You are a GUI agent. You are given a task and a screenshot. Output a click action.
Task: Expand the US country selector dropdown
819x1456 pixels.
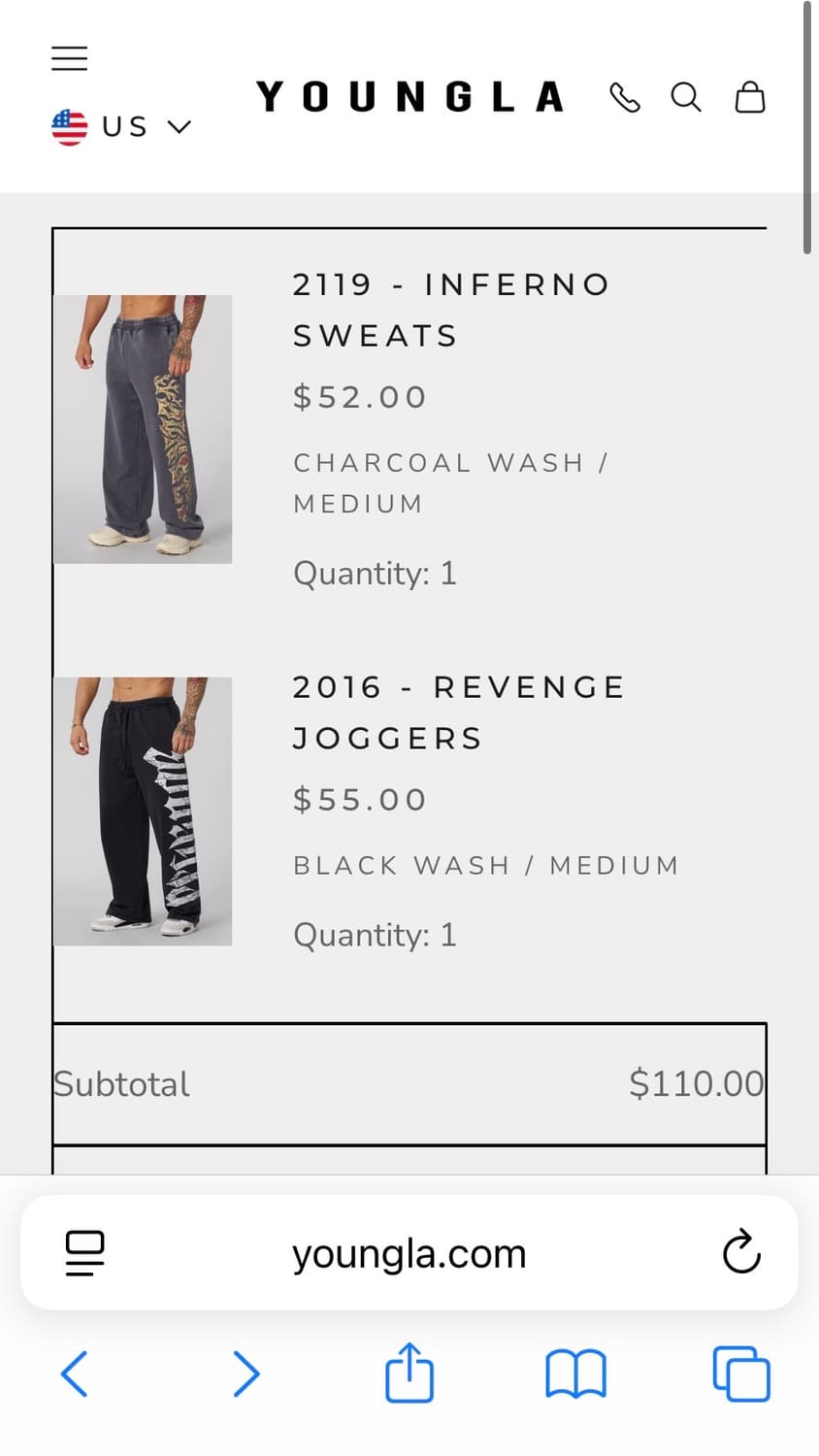(x=121, y=127)
